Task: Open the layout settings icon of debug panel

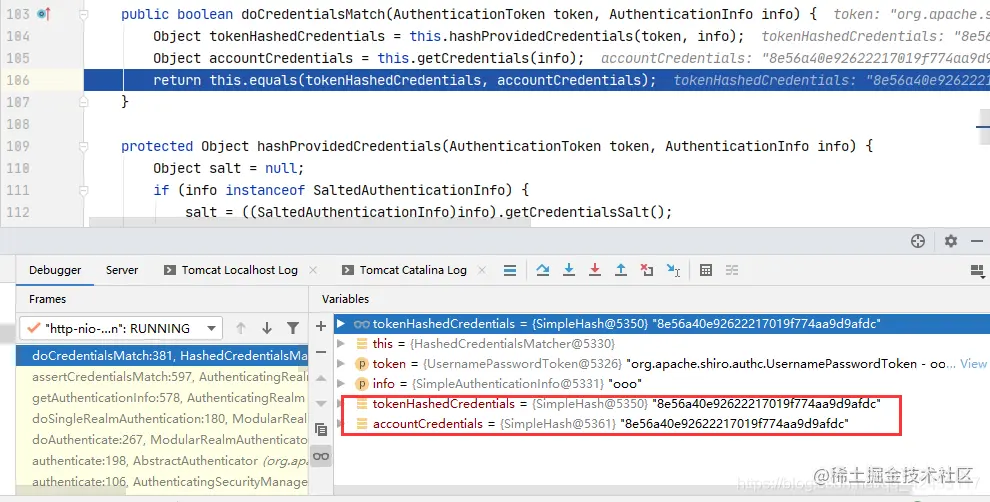Action: pyautogui.click(x=977, y=271)
